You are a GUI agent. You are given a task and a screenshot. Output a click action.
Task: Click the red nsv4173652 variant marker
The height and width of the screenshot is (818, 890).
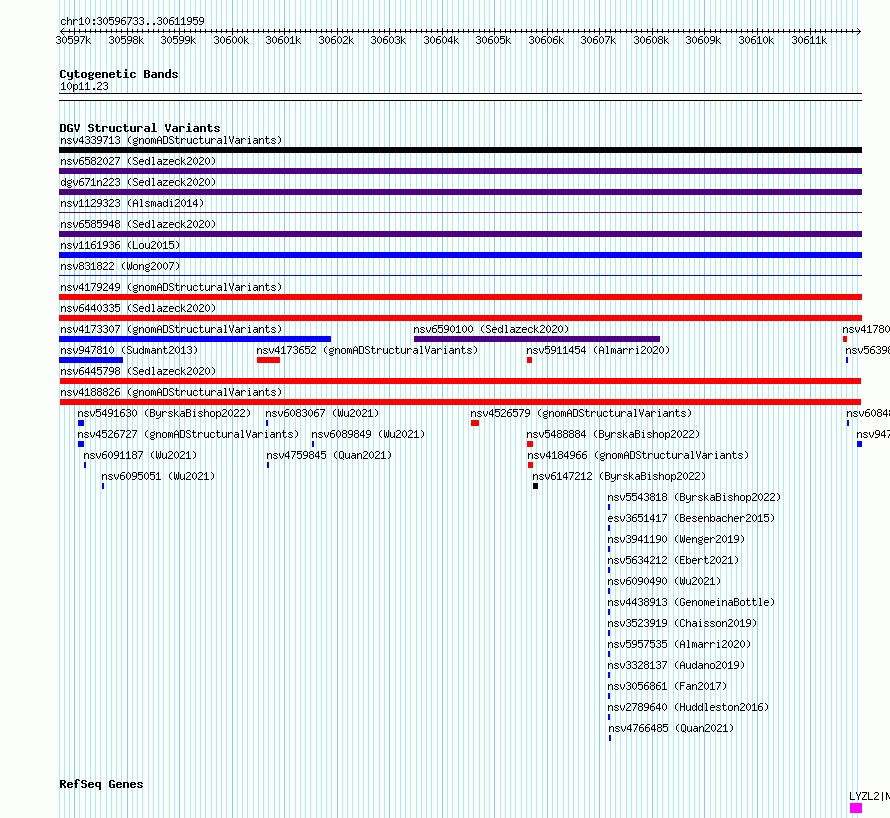pos(268,360)
